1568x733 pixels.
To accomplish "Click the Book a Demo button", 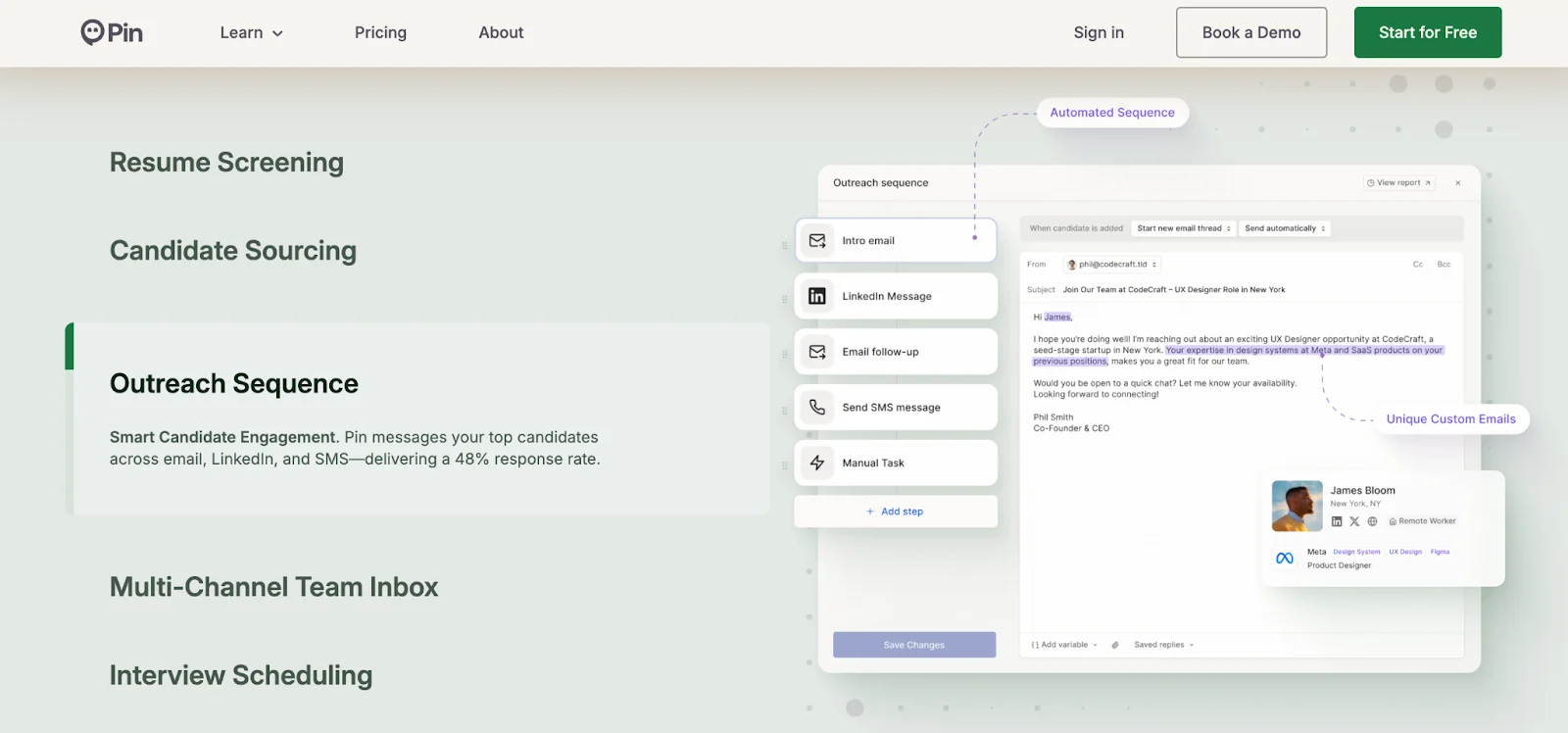I will pyautogui.click(x=1250, y=32).
